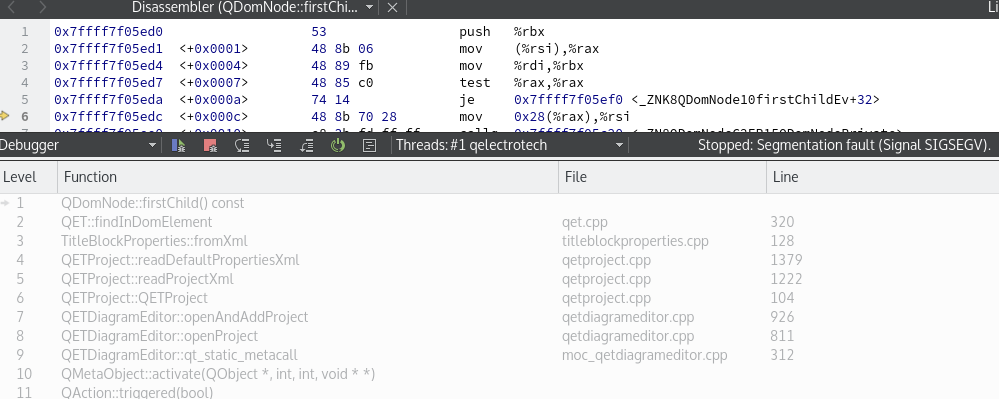This screenshot has width=999, height=399.
Task: Click the push %rbx instruction line
Action: coord(502,32)
